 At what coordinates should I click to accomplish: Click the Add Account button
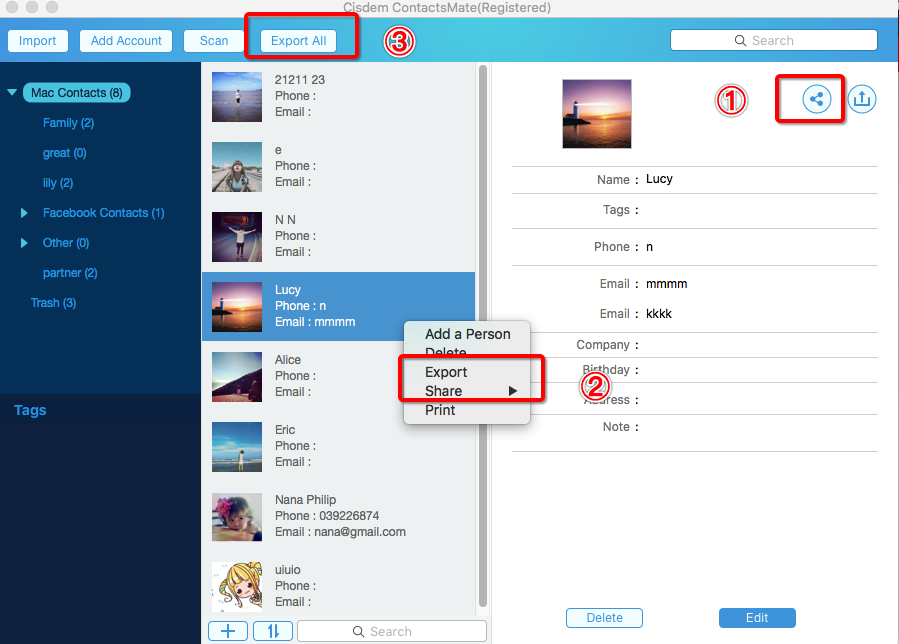coord(126,41)
